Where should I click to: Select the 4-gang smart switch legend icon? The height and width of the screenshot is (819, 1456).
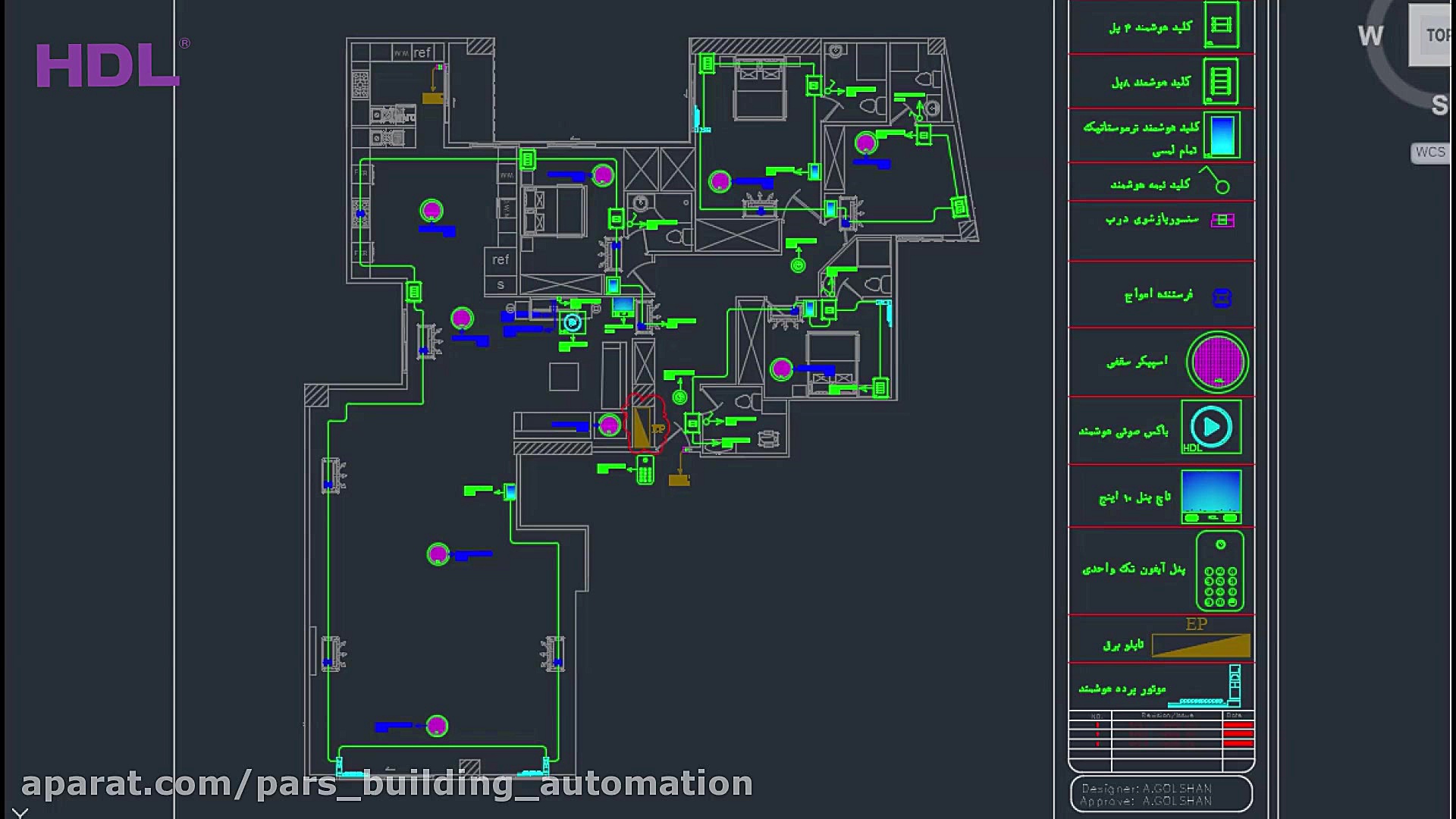pyautogui.click(x=1221, y=25)
